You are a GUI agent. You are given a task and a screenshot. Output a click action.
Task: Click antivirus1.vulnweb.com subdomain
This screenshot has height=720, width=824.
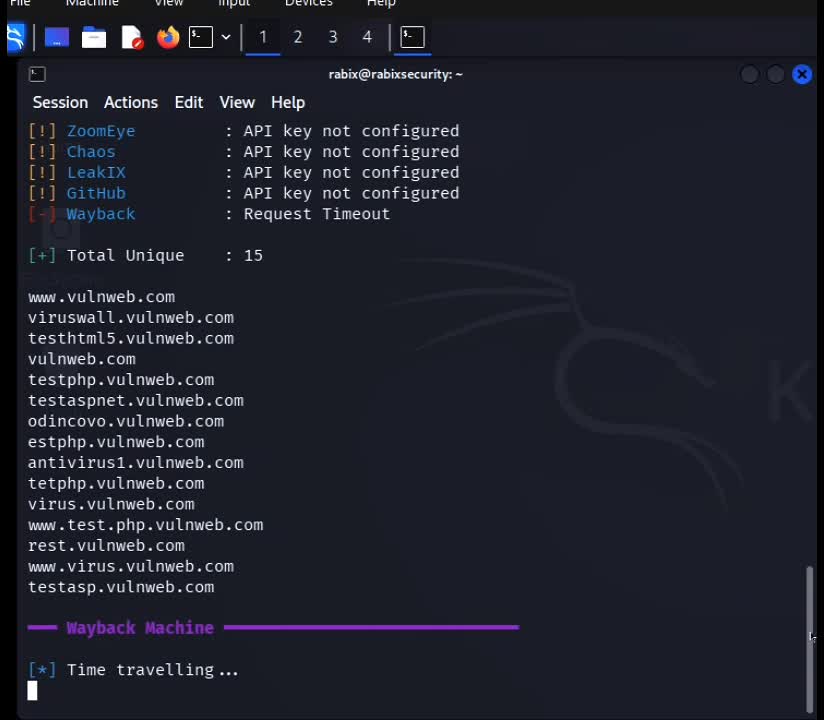coord(136,463)
